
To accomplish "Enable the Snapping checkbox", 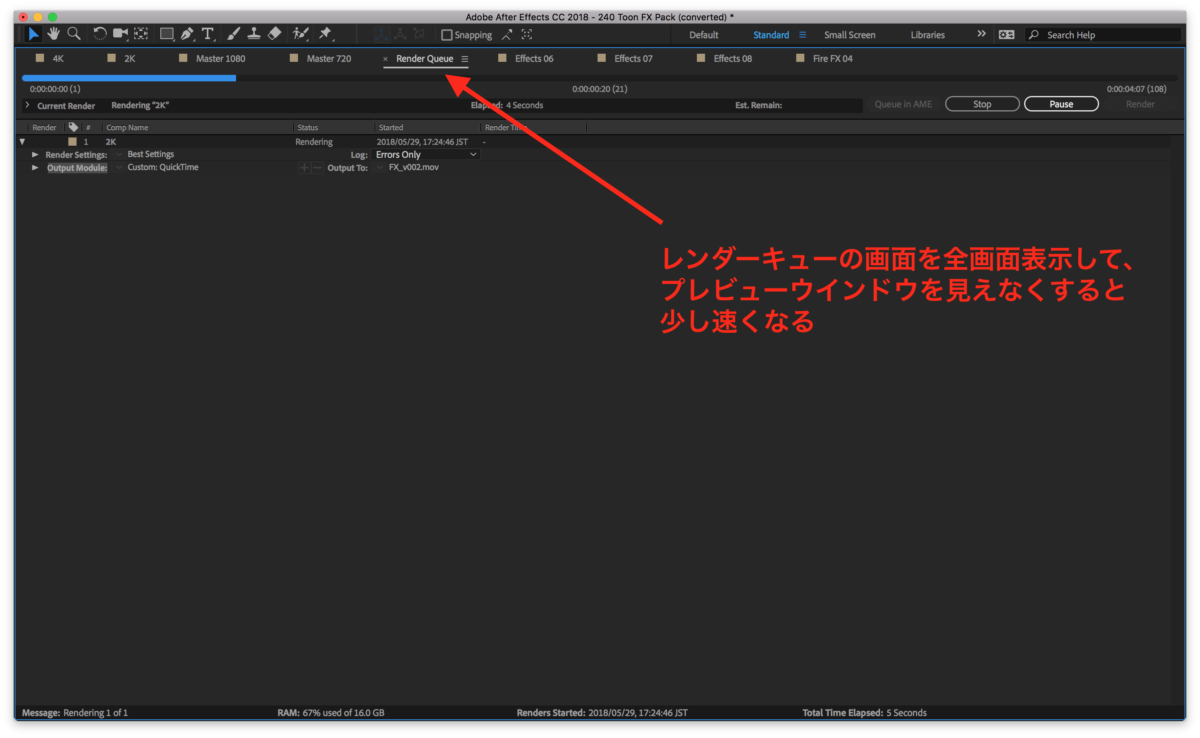I will click(x=447, y=35).
